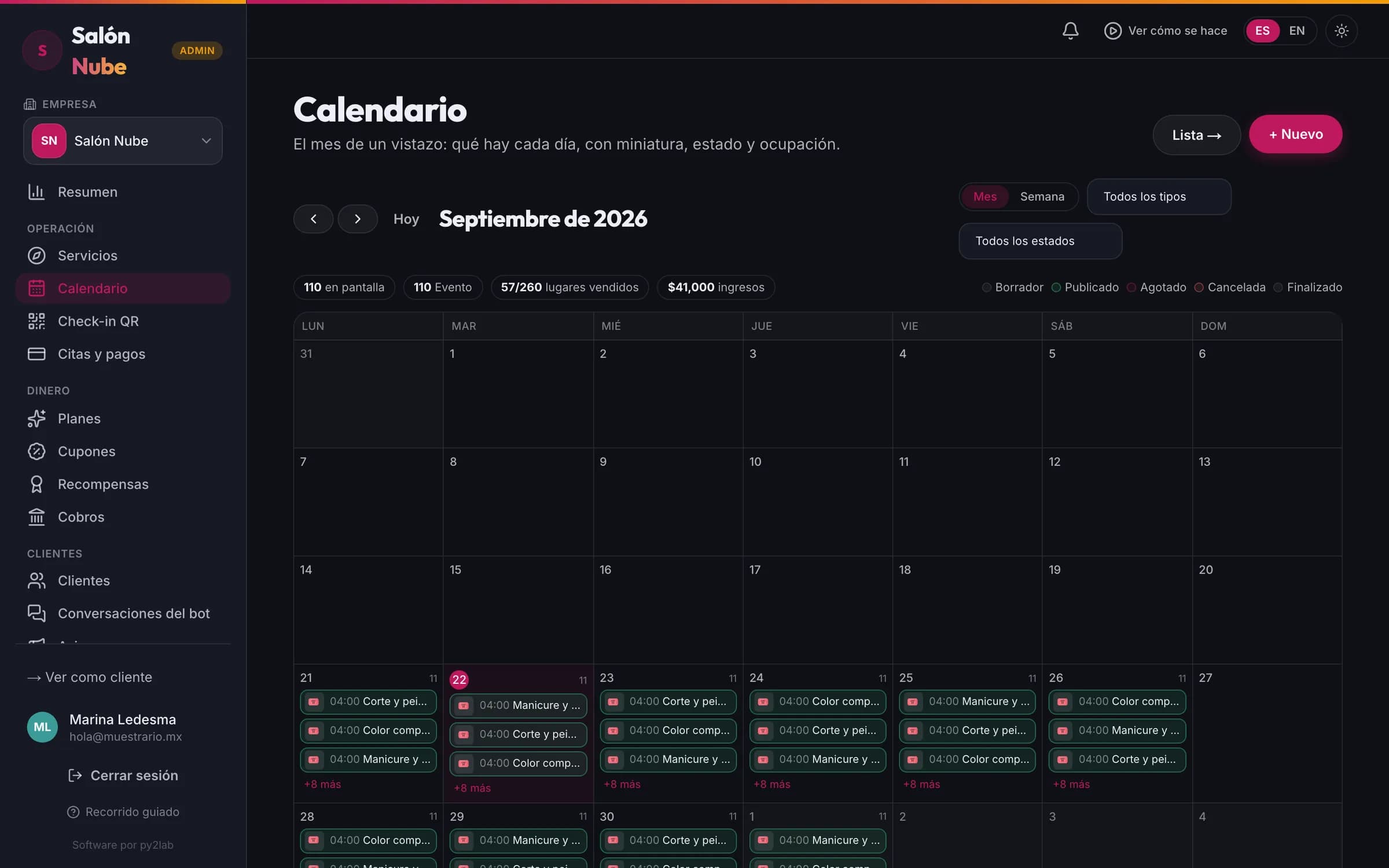Expand +8 más on day 21
This screenshot has width=1389, height=868.
(x=322, y=784)
